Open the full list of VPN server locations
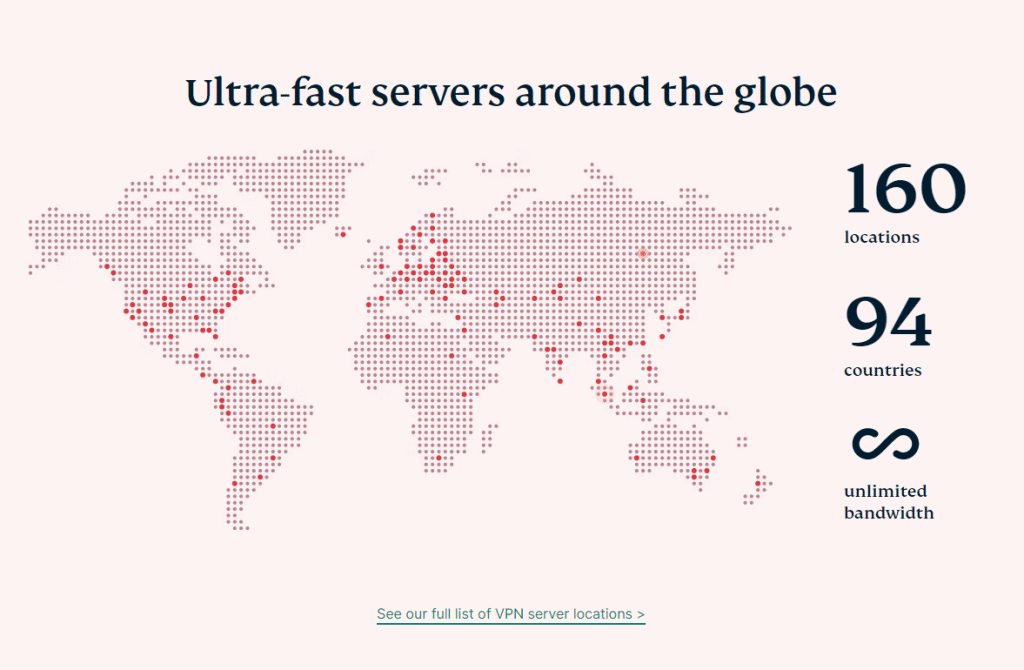Screen dimensions: 1024x670 pyautogui.click(x=510, y=613)
